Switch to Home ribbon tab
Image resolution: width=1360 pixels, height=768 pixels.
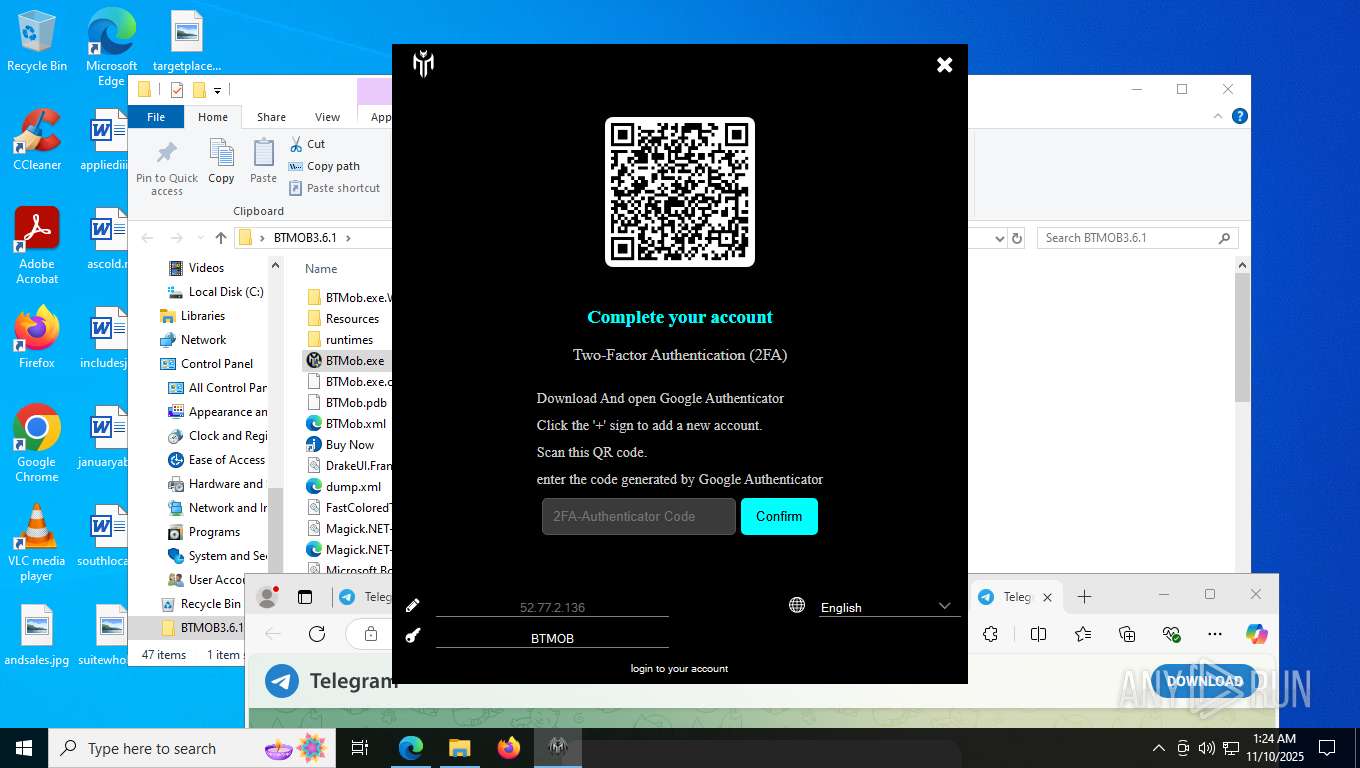coord(213,117)
